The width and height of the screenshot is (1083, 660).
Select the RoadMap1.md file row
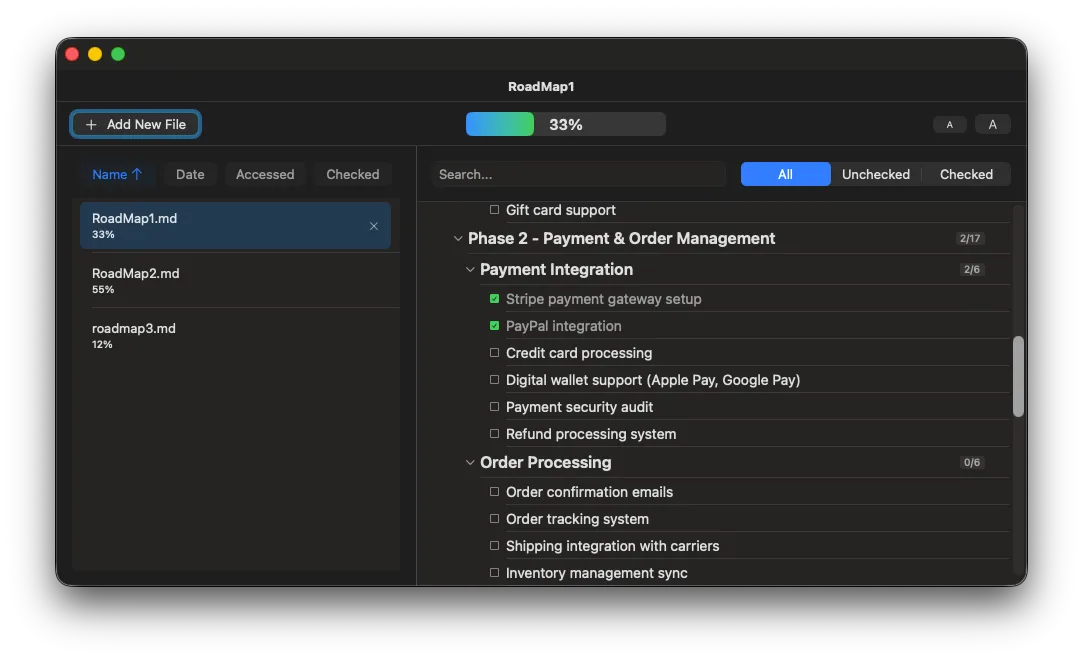click(x=236, y=226)
